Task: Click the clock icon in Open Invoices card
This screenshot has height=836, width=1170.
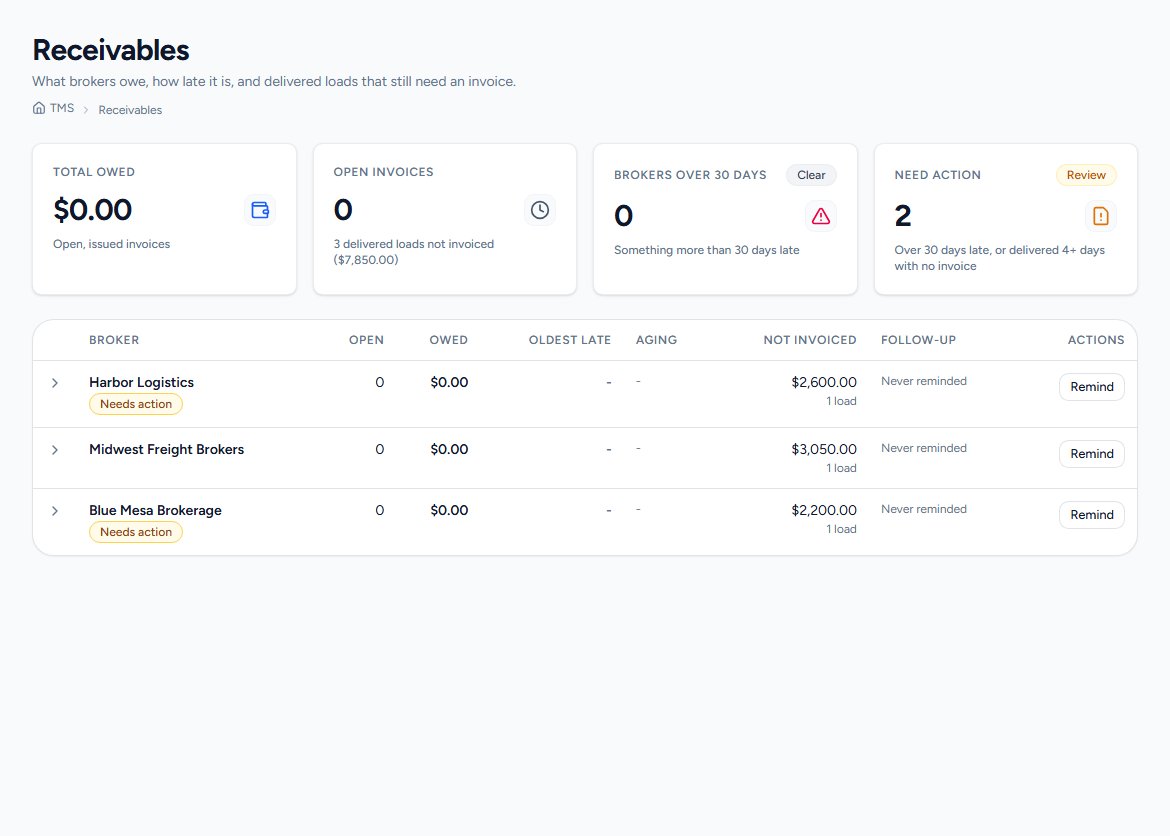Action: 539,210
